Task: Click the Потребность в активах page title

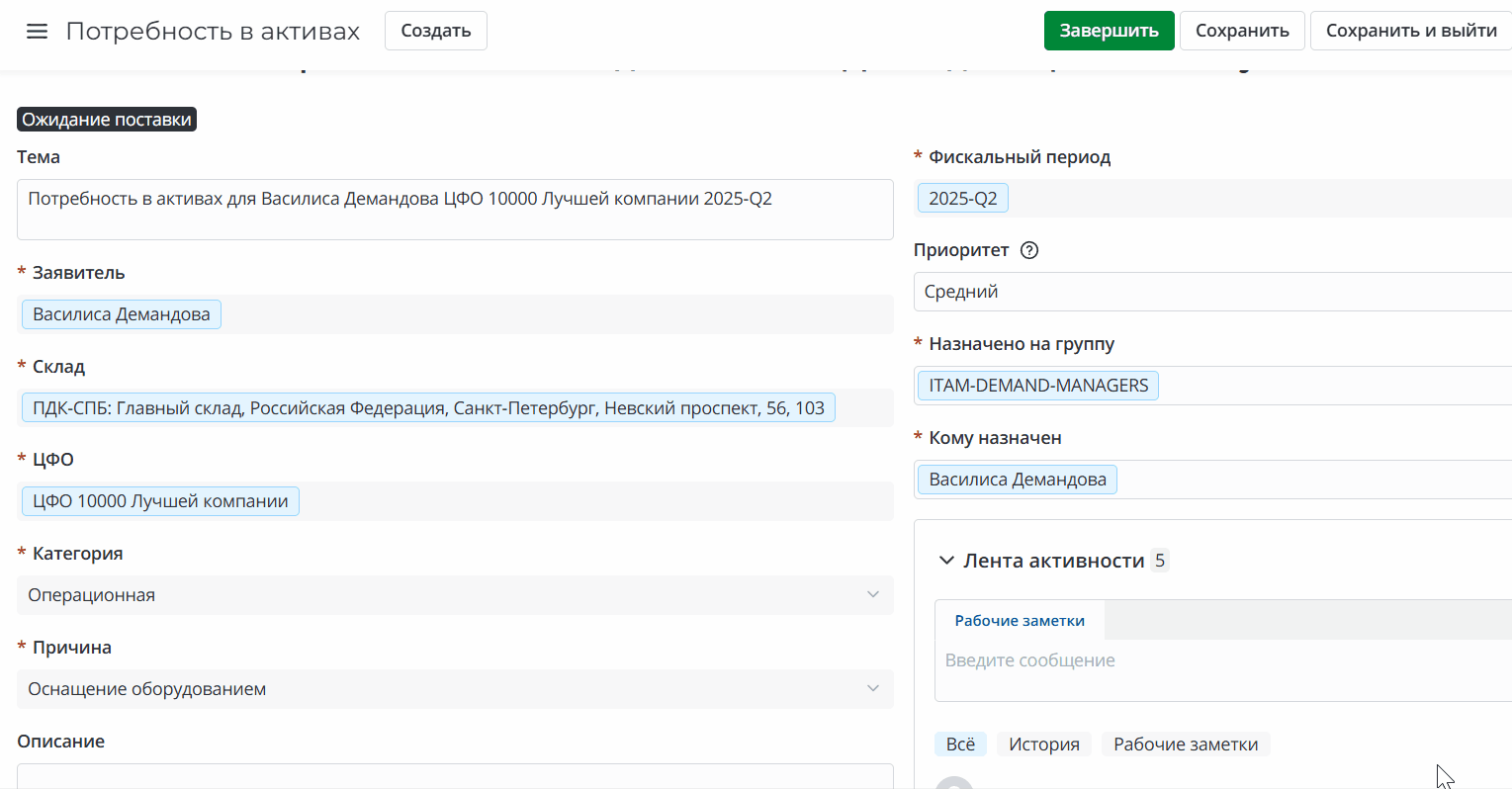Action: (213, 31)
